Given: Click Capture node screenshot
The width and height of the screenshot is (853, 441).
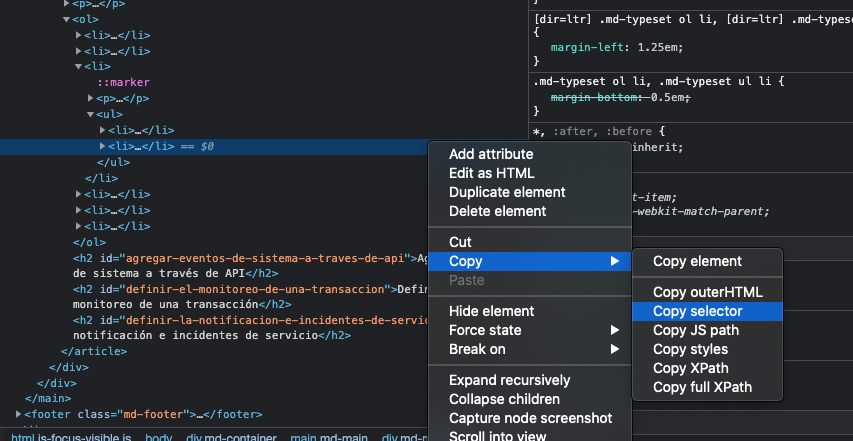Looking at the screenshot, I should coord(530,418).
